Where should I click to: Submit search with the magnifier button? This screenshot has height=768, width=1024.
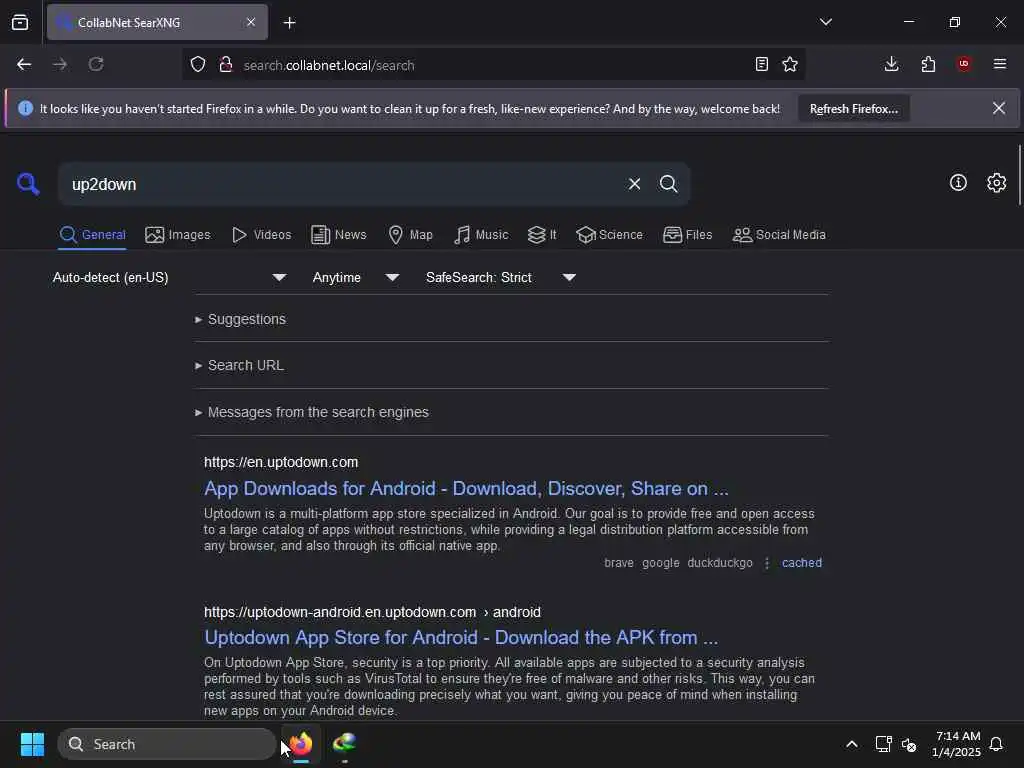(668, 184)
